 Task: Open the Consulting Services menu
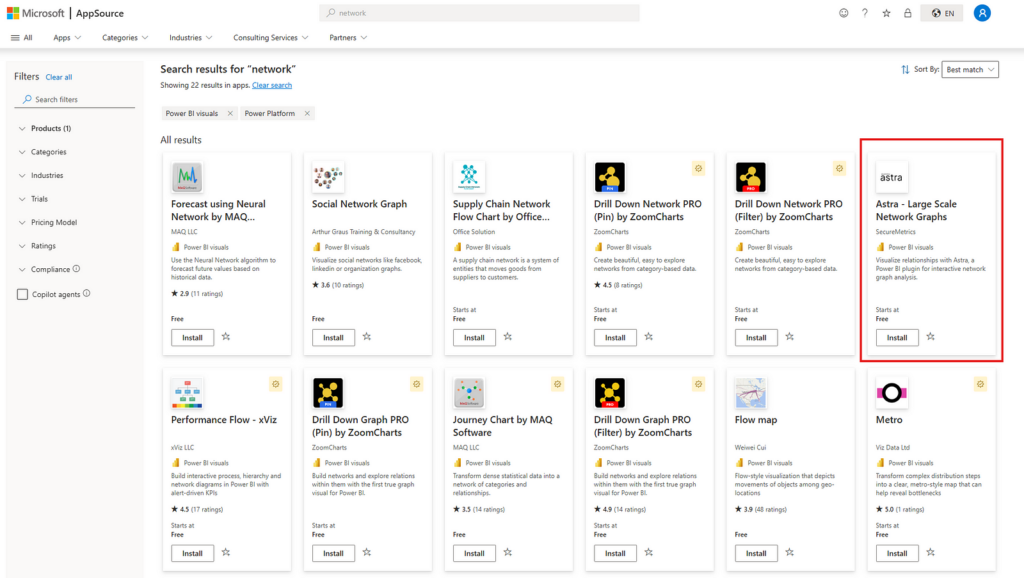tap(270, 38)
